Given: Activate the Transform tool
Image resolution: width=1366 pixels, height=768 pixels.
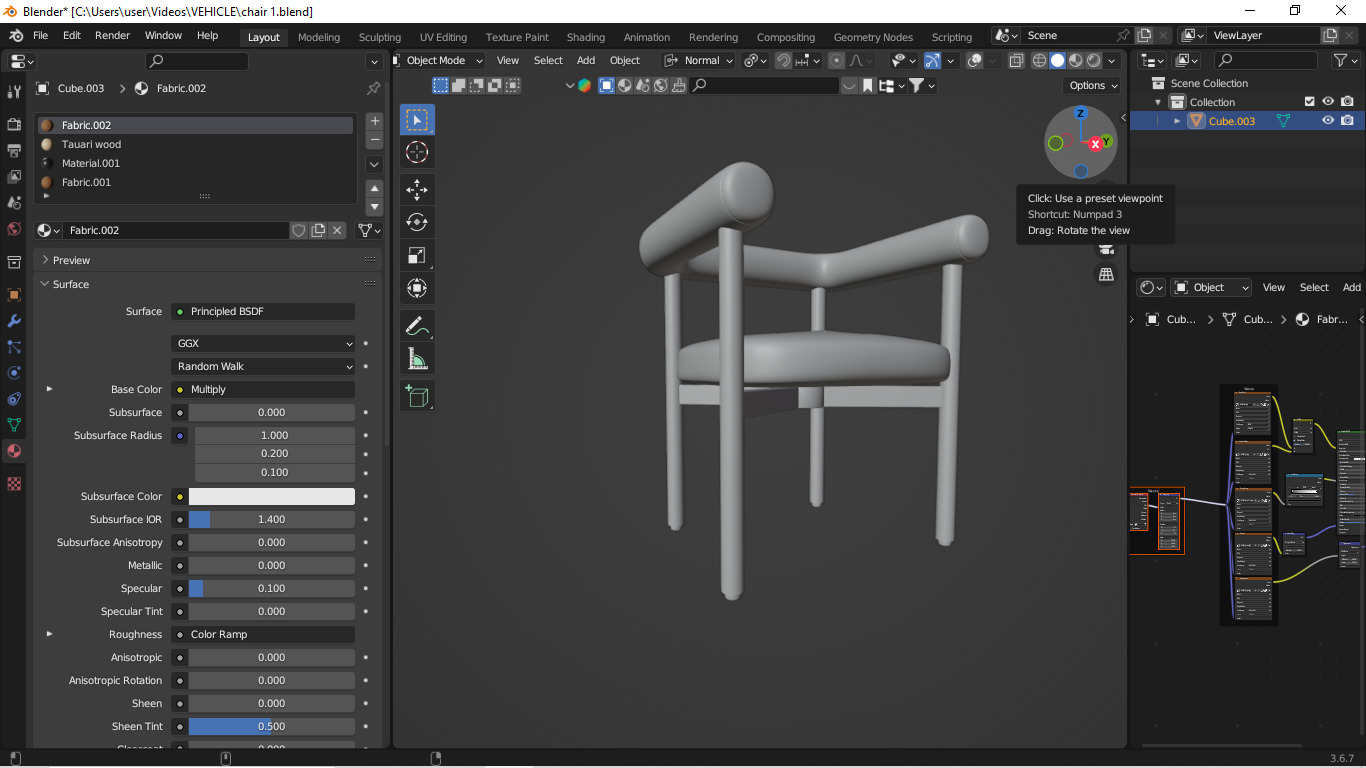Looking at the screenshot, I should [x=417, y=288].
